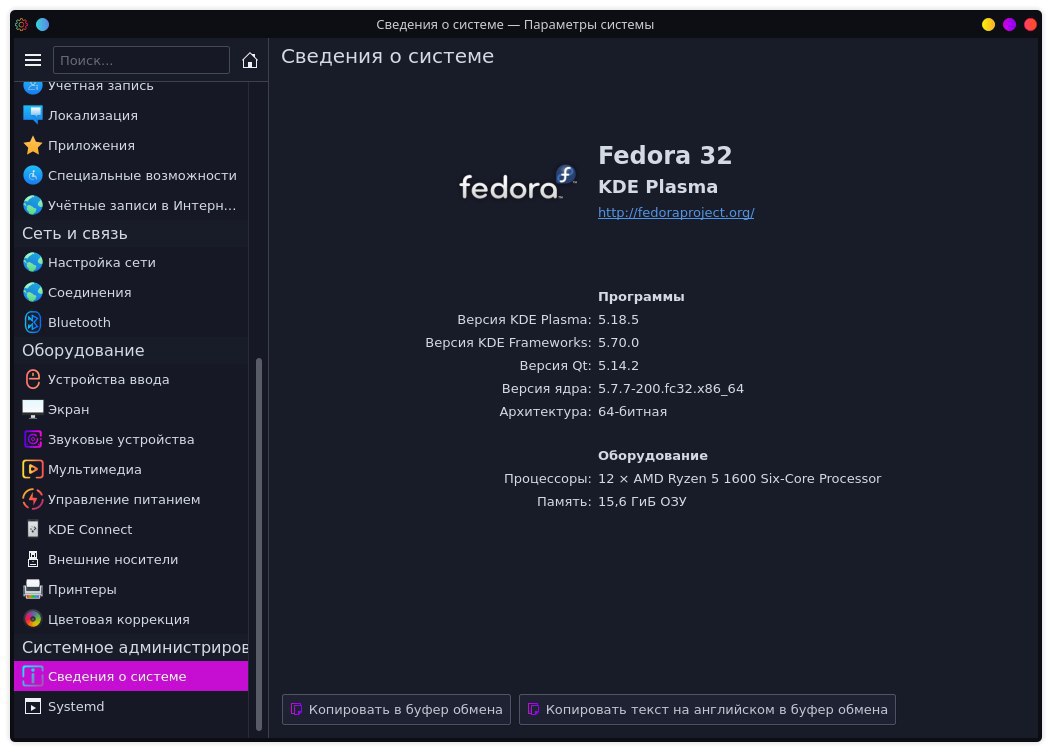The height and width of the screenshot is (752, 1052).
Task: Focus the Поиск search field
Action: click(x=141, y=60)
